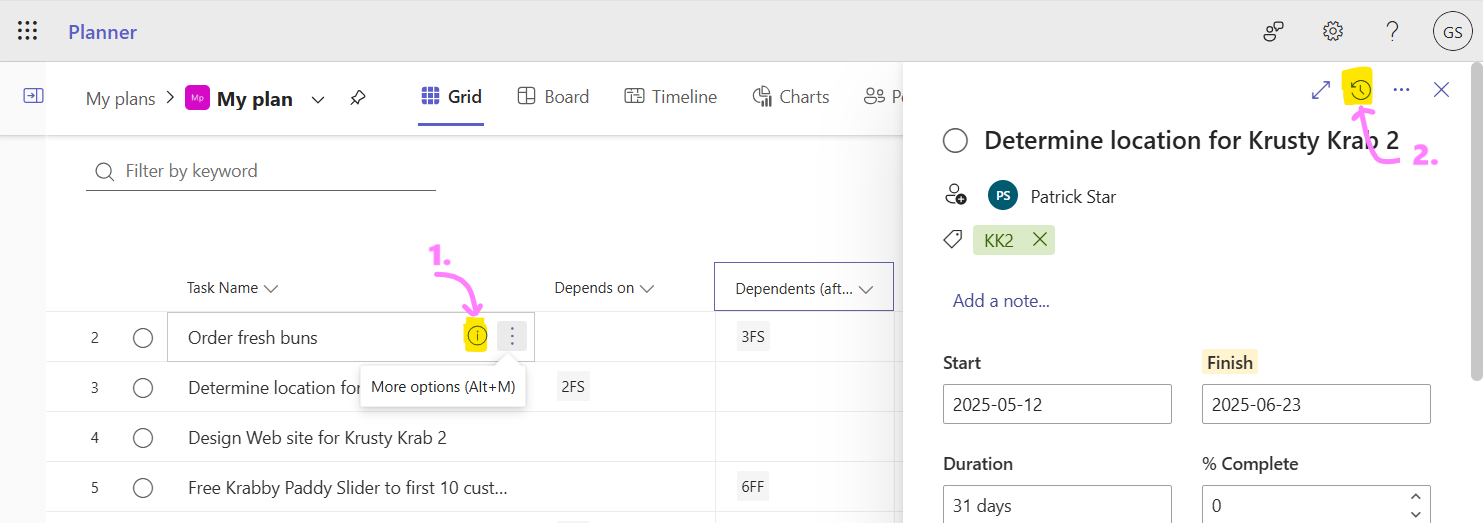
Task: Switch to the Timeline tab
Action: (x=670, y=97)
